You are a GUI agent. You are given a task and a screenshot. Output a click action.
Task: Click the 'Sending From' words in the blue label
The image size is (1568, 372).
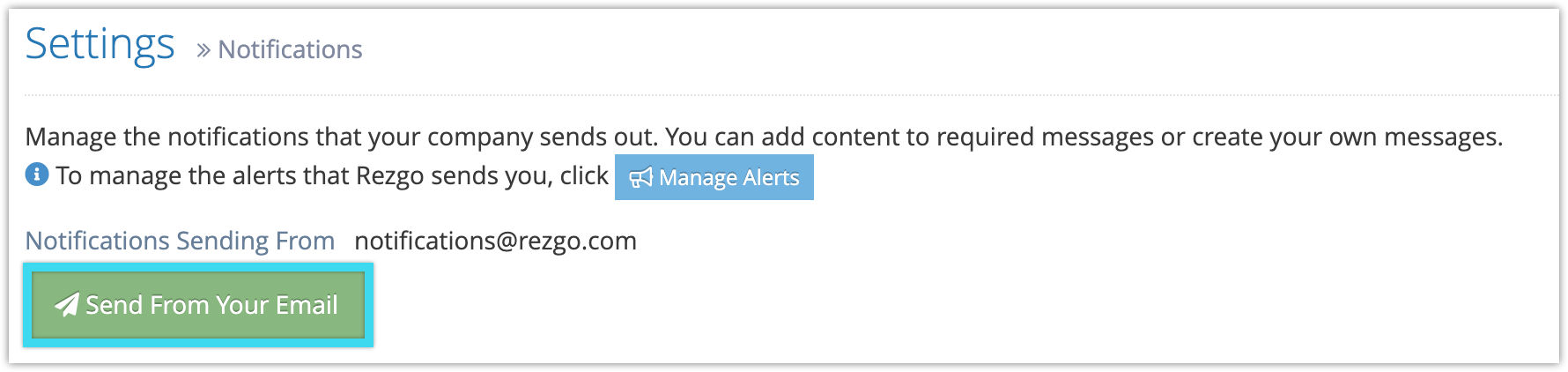pyautogui.click(x=255, y=240)
